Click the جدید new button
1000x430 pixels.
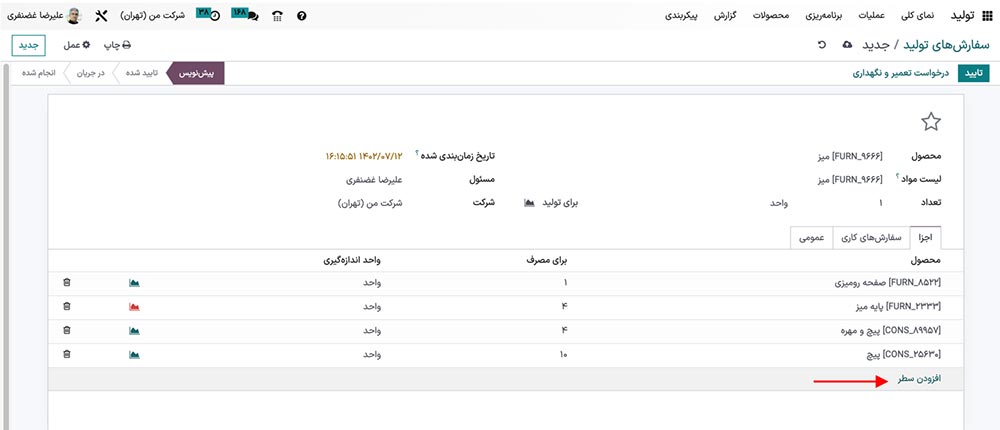click(29, 45)
